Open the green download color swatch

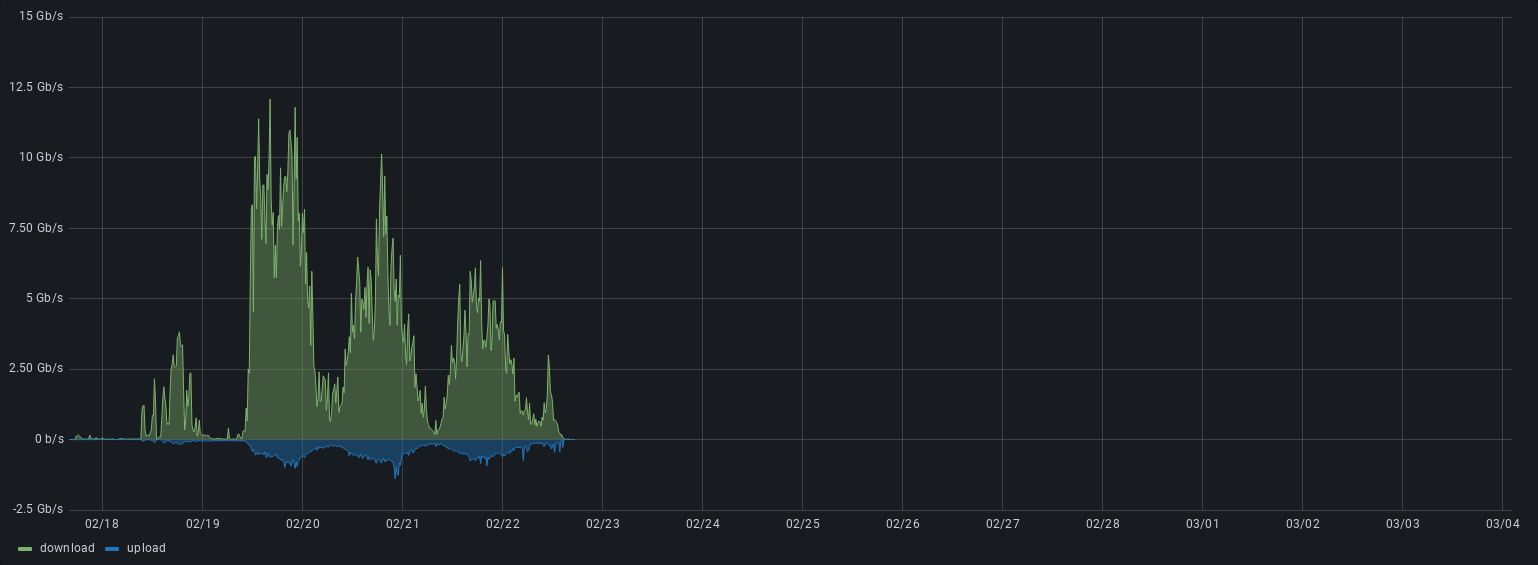(26, 549)
